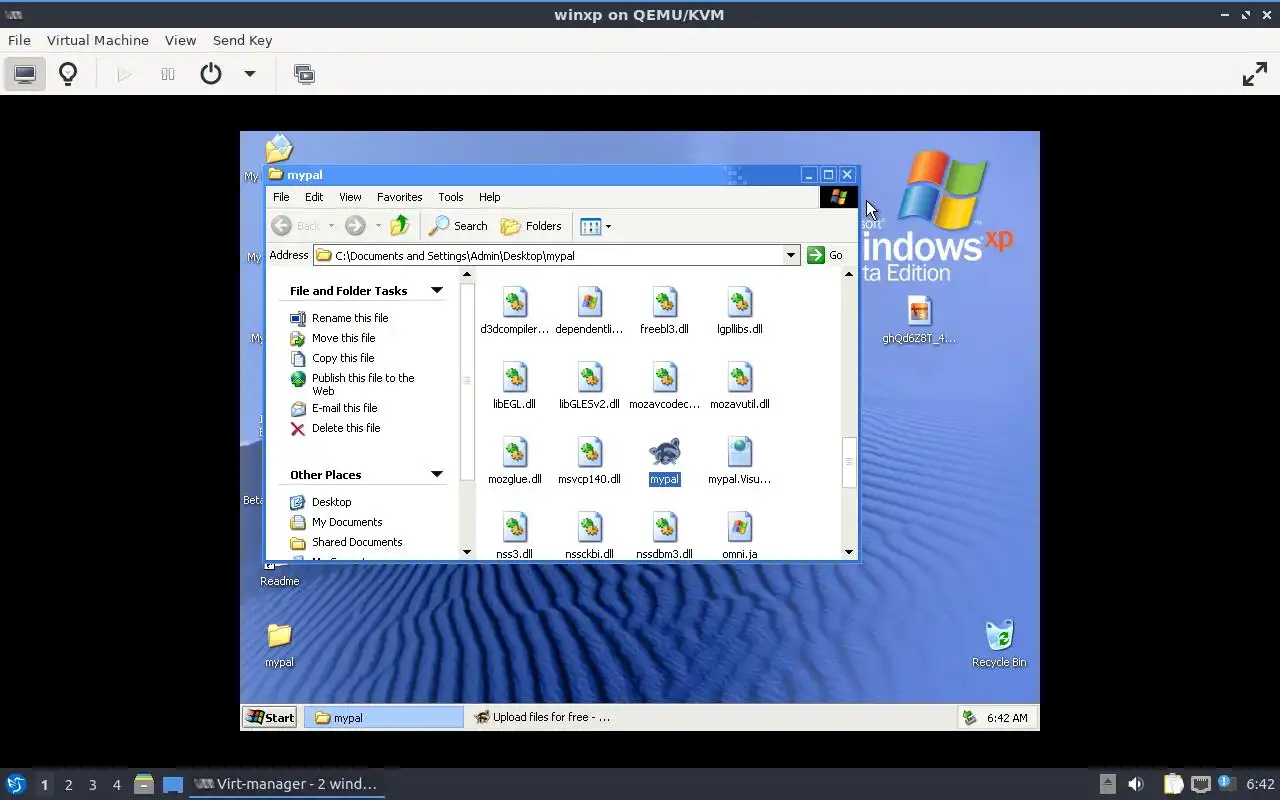Image resolution: width=1280 pixels, height=800 pixels.
Task: Select the d3dcompiler dll file icon
Action: point(514,302)
